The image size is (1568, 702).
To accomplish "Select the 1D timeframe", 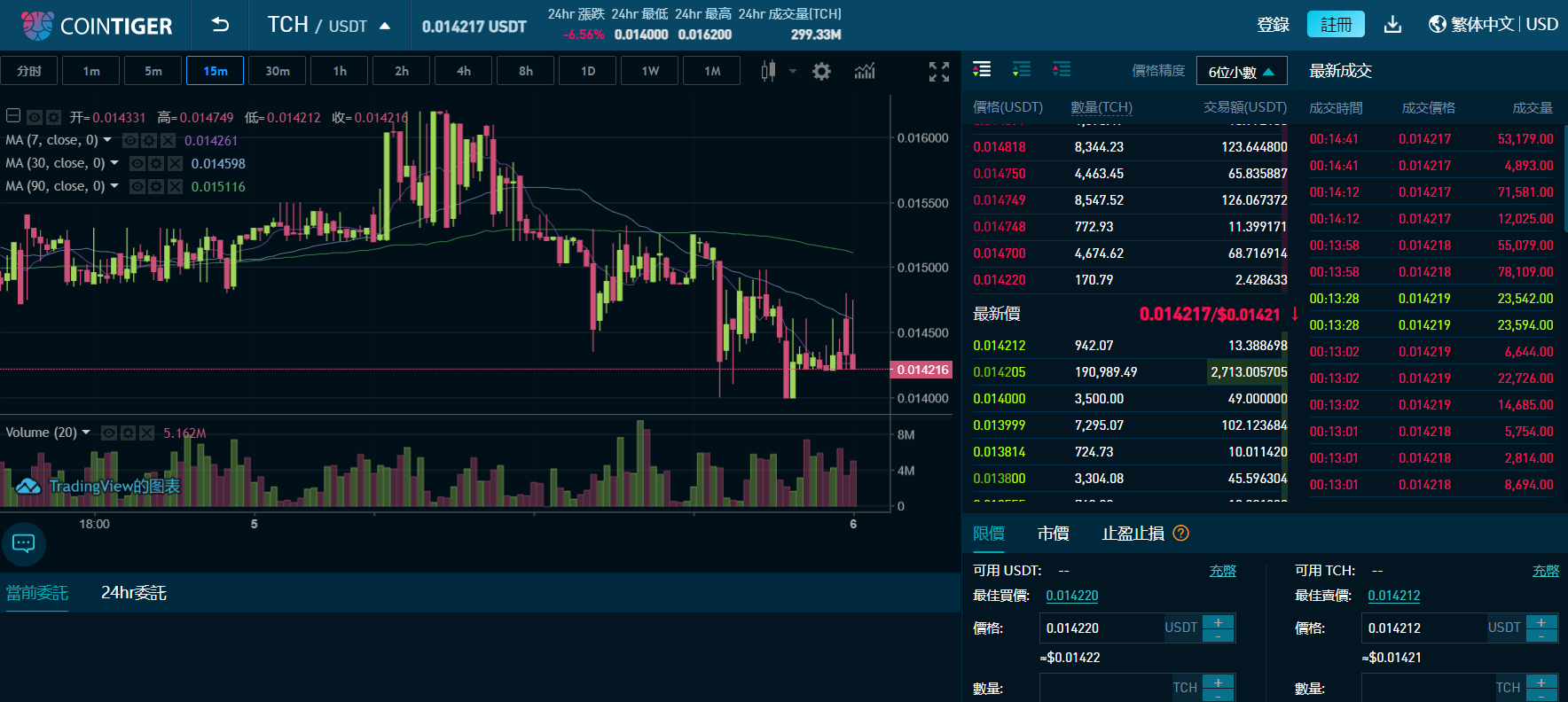I will (588, 71).
